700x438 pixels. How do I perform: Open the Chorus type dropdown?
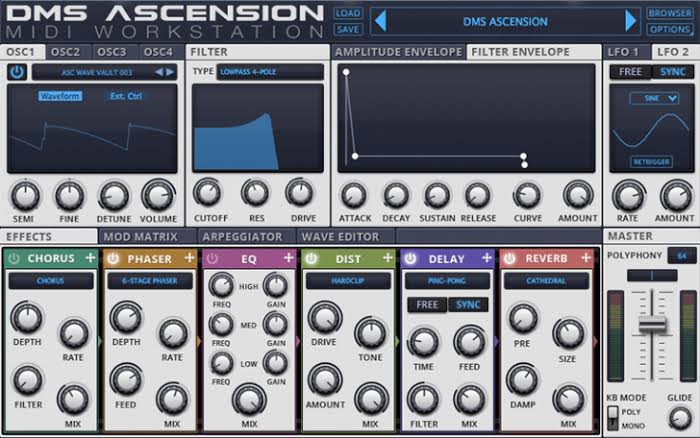click(51, 281)
